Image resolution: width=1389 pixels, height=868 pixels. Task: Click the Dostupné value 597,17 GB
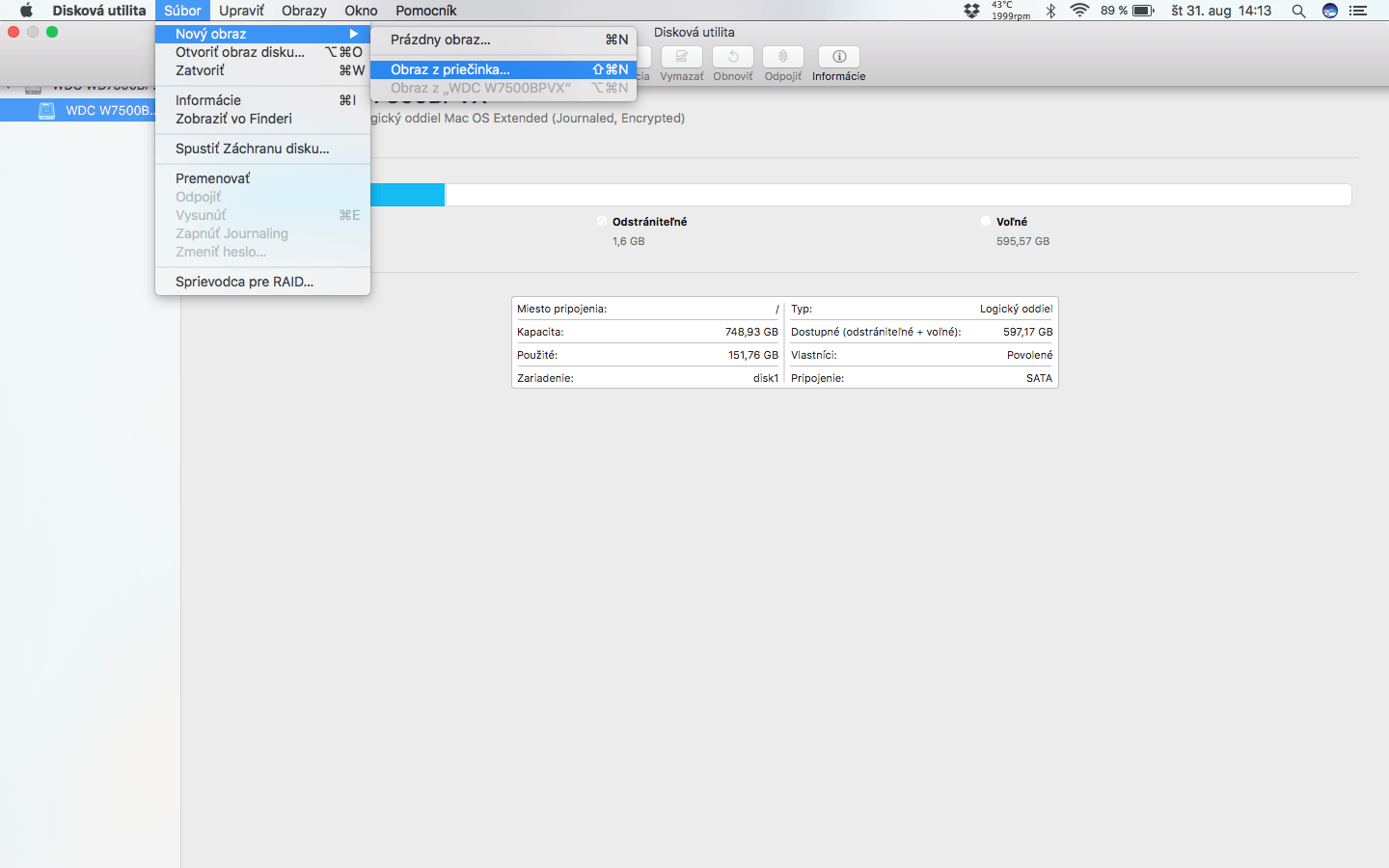coord(1027,332)
